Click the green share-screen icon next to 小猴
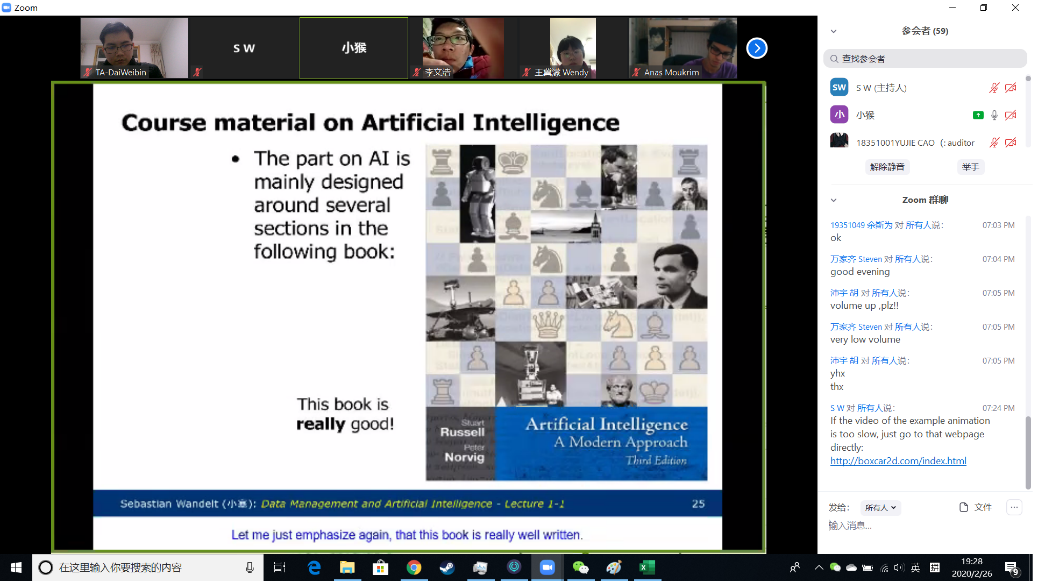 978,115
